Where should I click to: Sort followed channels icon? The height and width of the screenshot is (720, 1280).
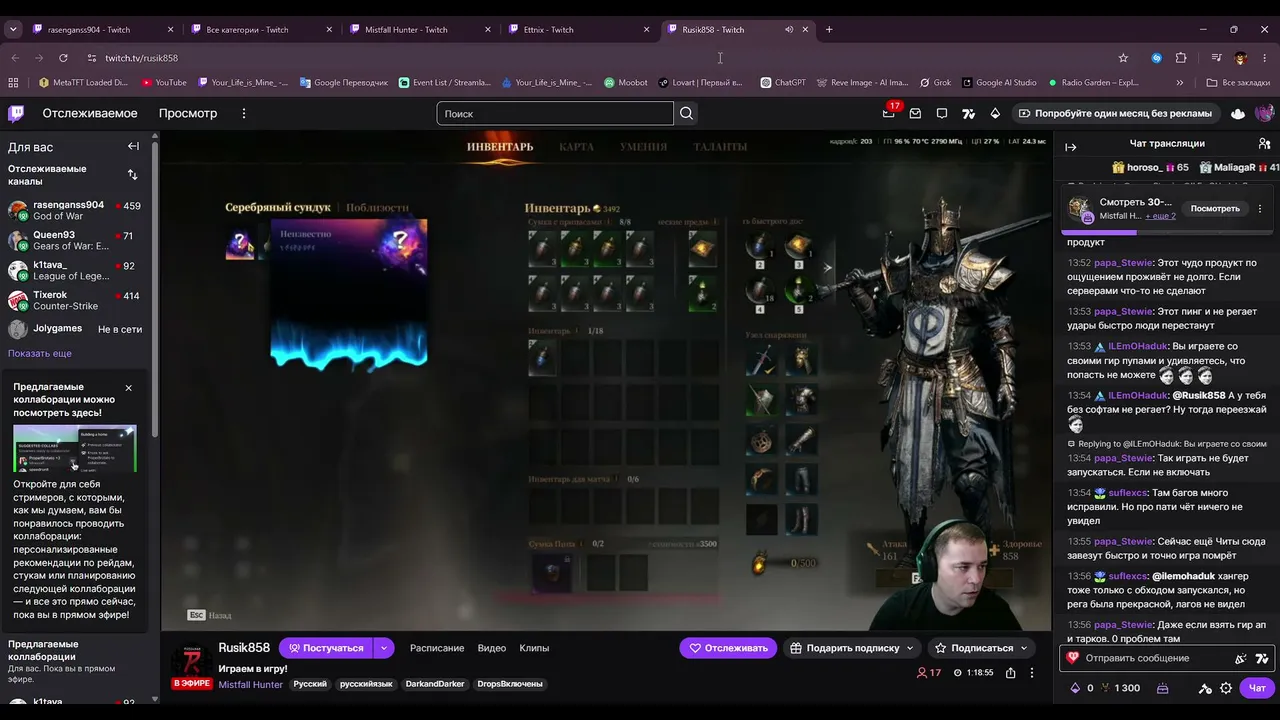pyautogui.click(x=132, y=175)
